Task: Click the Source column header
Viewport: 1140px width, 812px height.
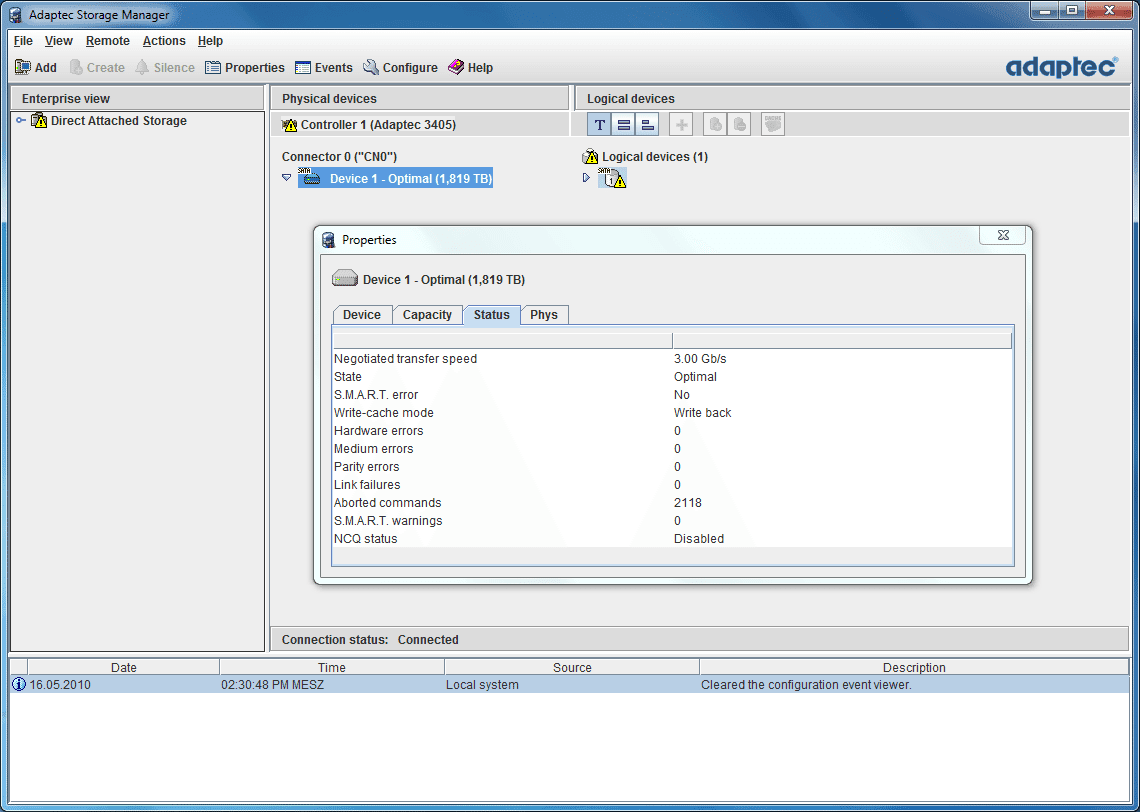Action: click(x=572, y=667)
